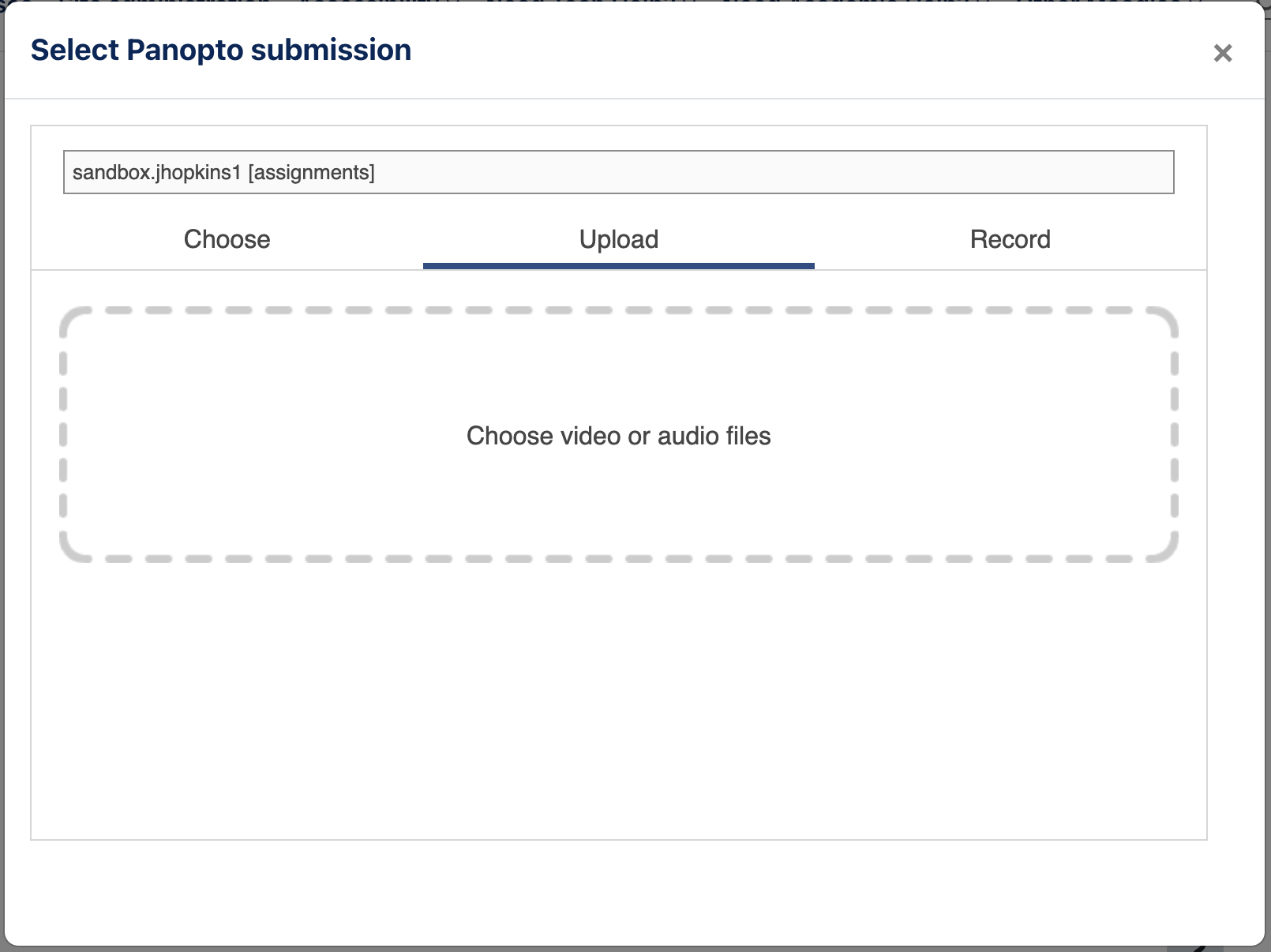Select the Upload tab
This screenshot has width=1271, height=952.
click(618, 239)
